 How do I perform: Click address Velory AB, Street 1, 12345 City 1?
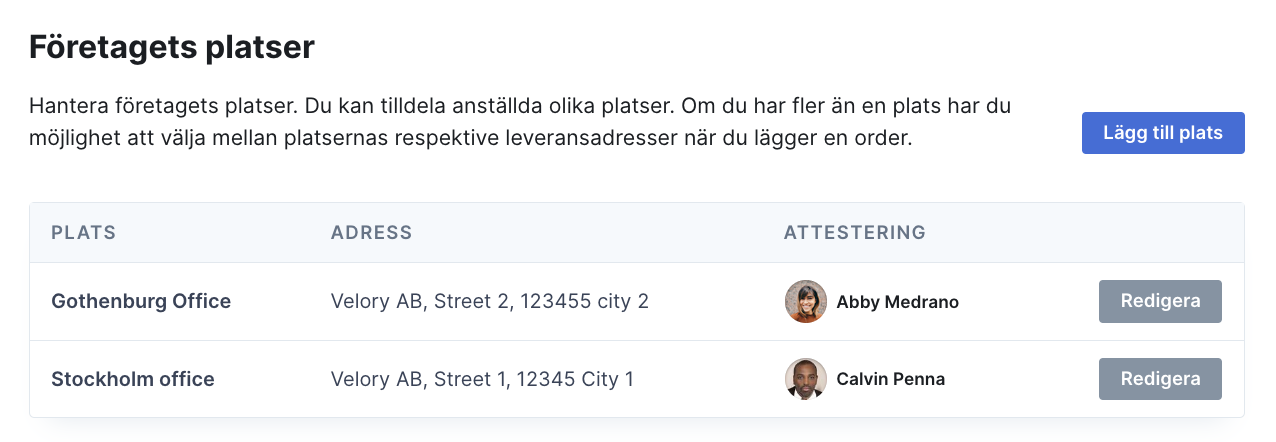pos(482,379)
